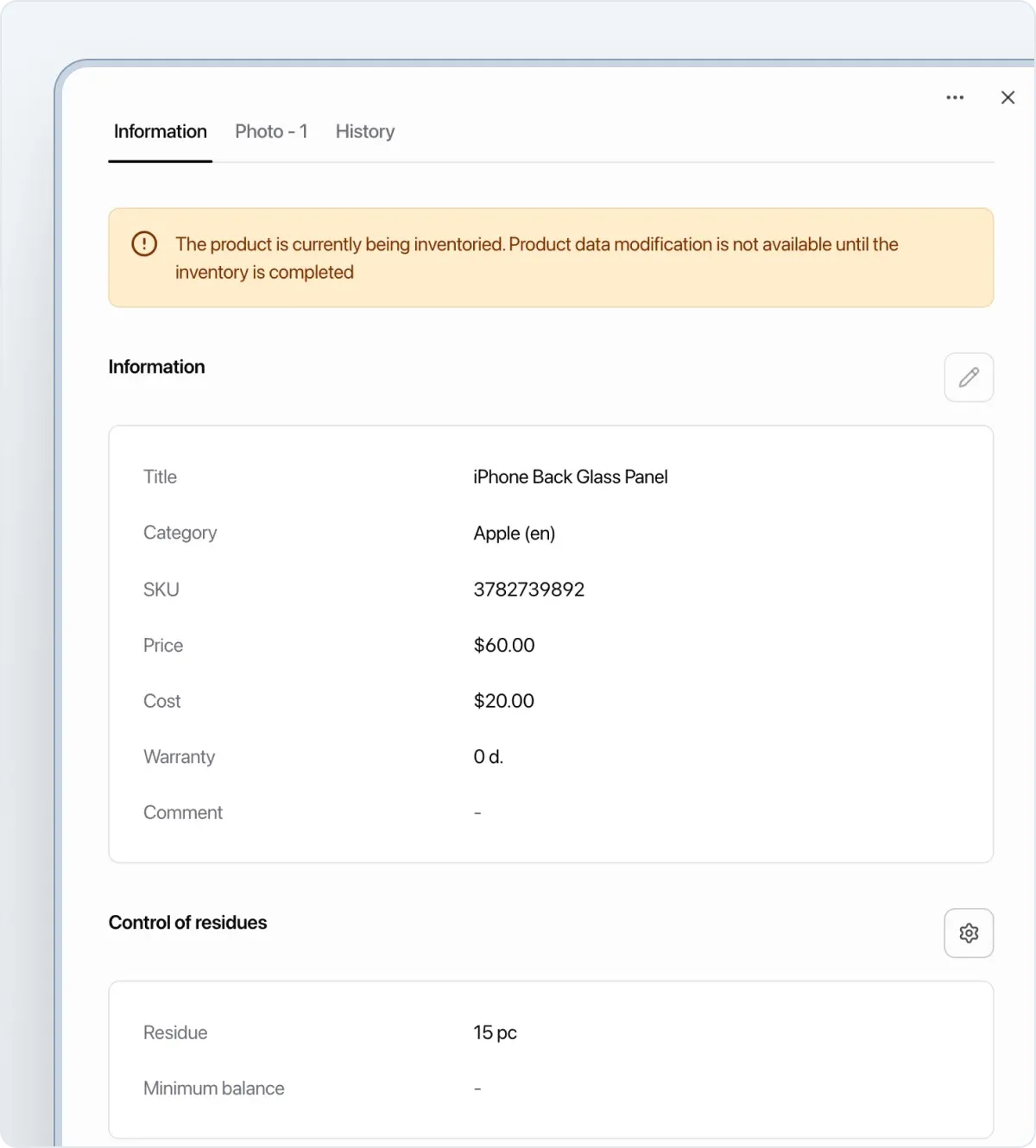Edit product information with pencil icon
The image size is (1036, 1148).
[x=969, y=377]
